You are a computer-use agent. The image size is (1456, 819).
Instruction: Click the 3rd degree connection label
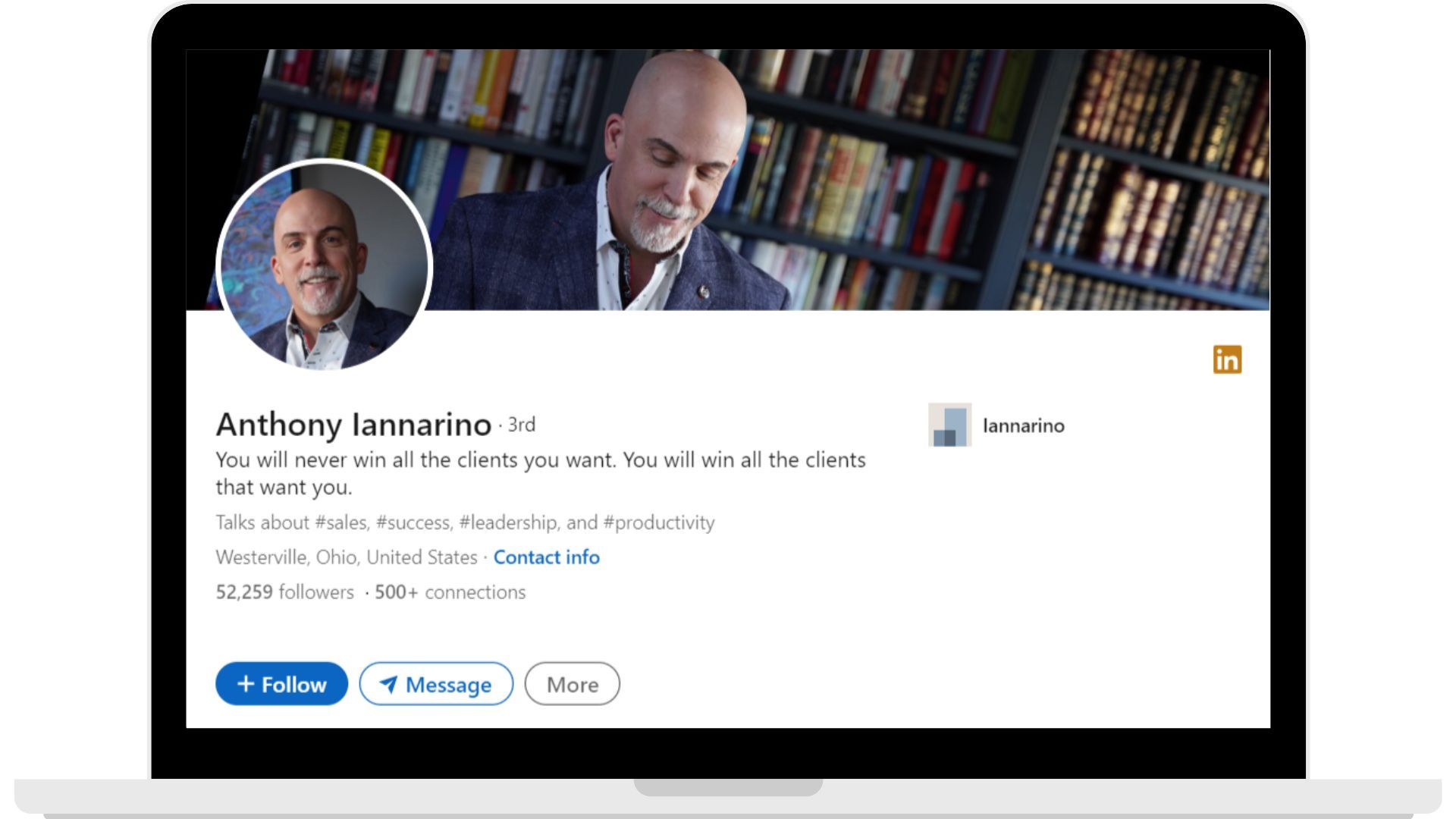(520, 425)
